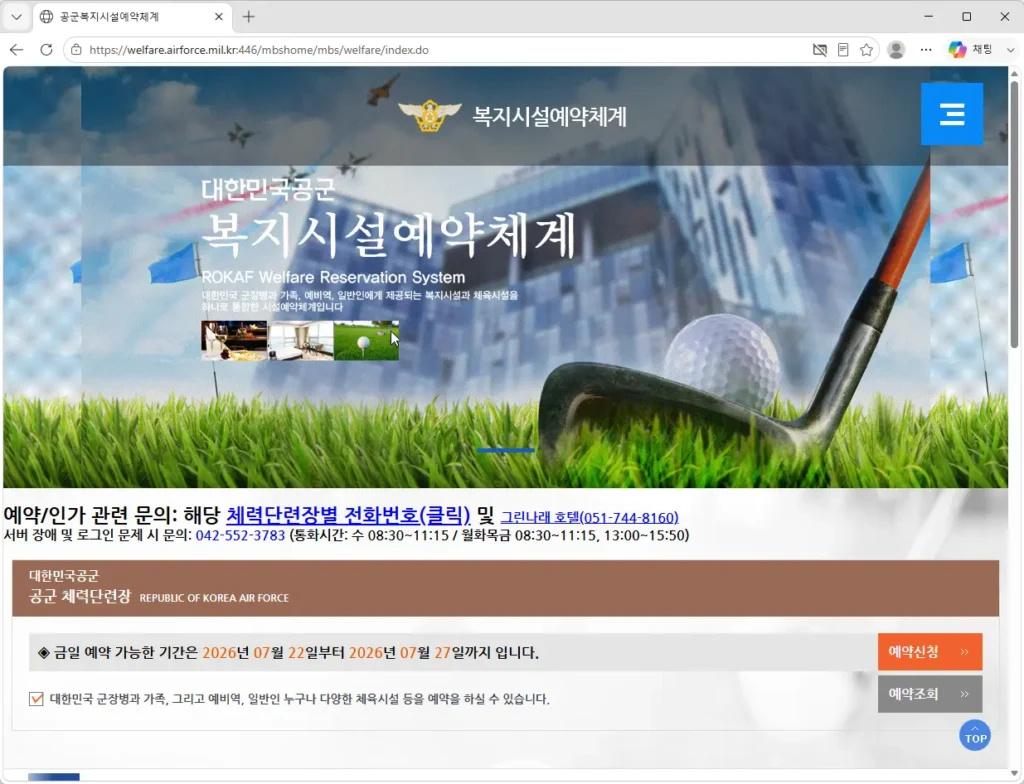Reload the page with refresh icon
The image size is (1024, 784).
click(46, 50)
